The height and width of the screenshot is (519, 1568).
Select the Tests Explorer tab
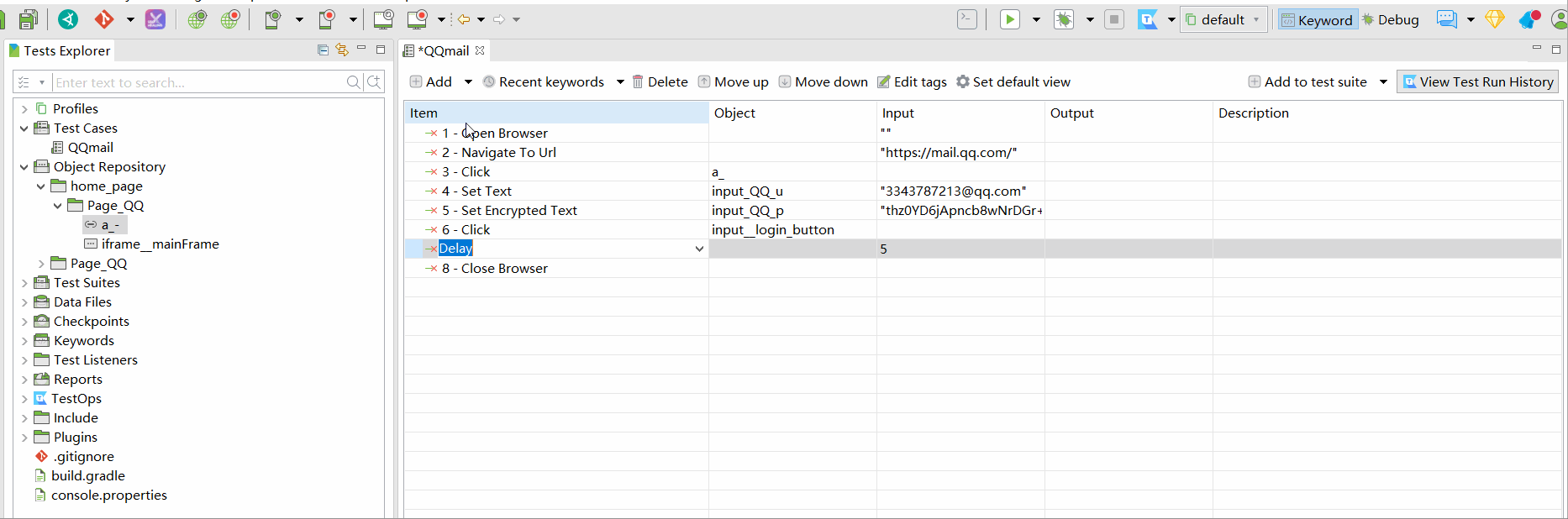pyautogui.click(x=61, y=51)
